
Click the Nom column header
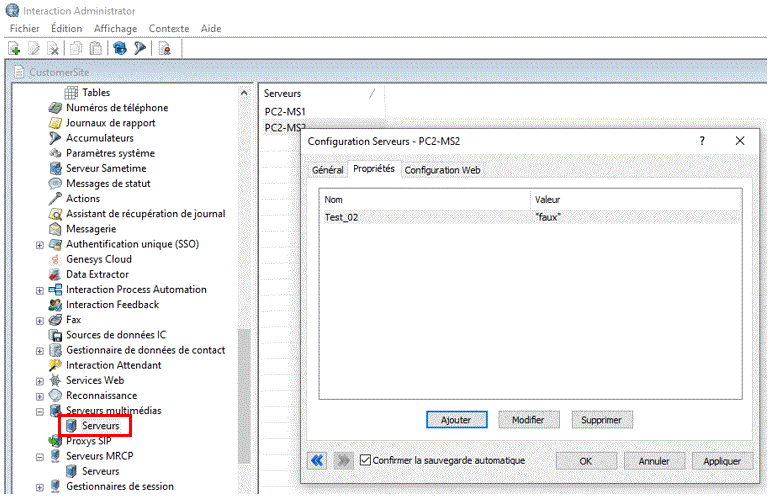pos(425,200)
